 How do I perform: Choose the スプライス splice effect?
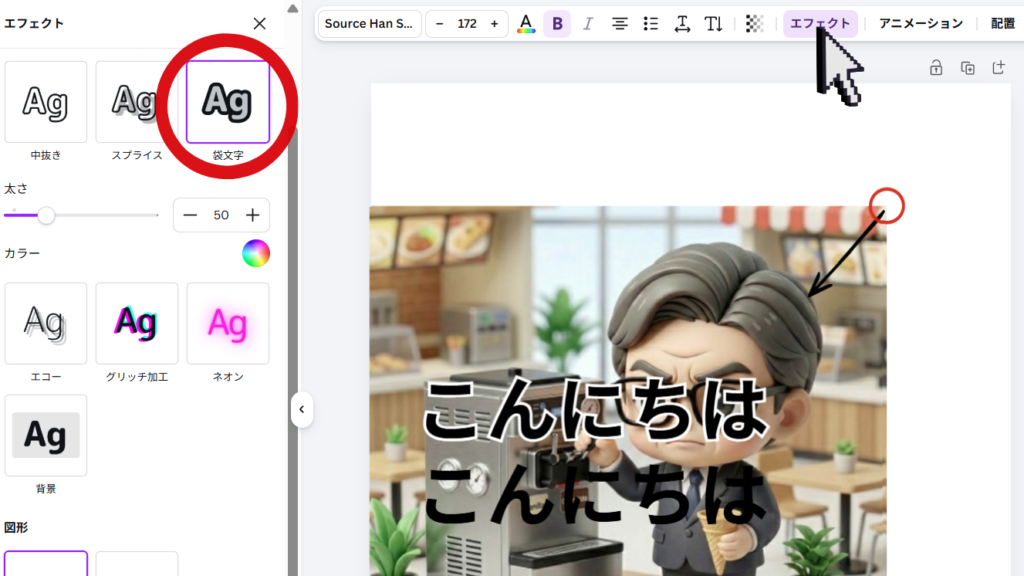[136, 102]
